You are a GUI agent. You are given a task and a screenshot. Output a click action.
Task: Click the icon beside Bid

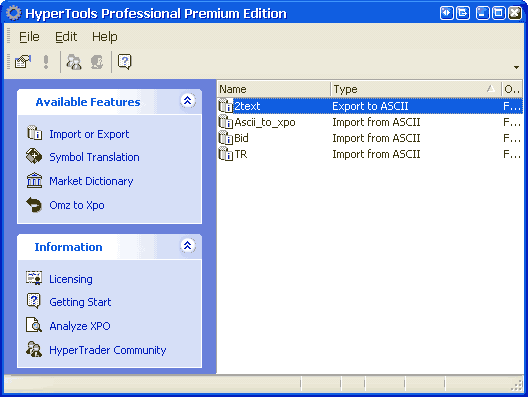click(226, 138)
